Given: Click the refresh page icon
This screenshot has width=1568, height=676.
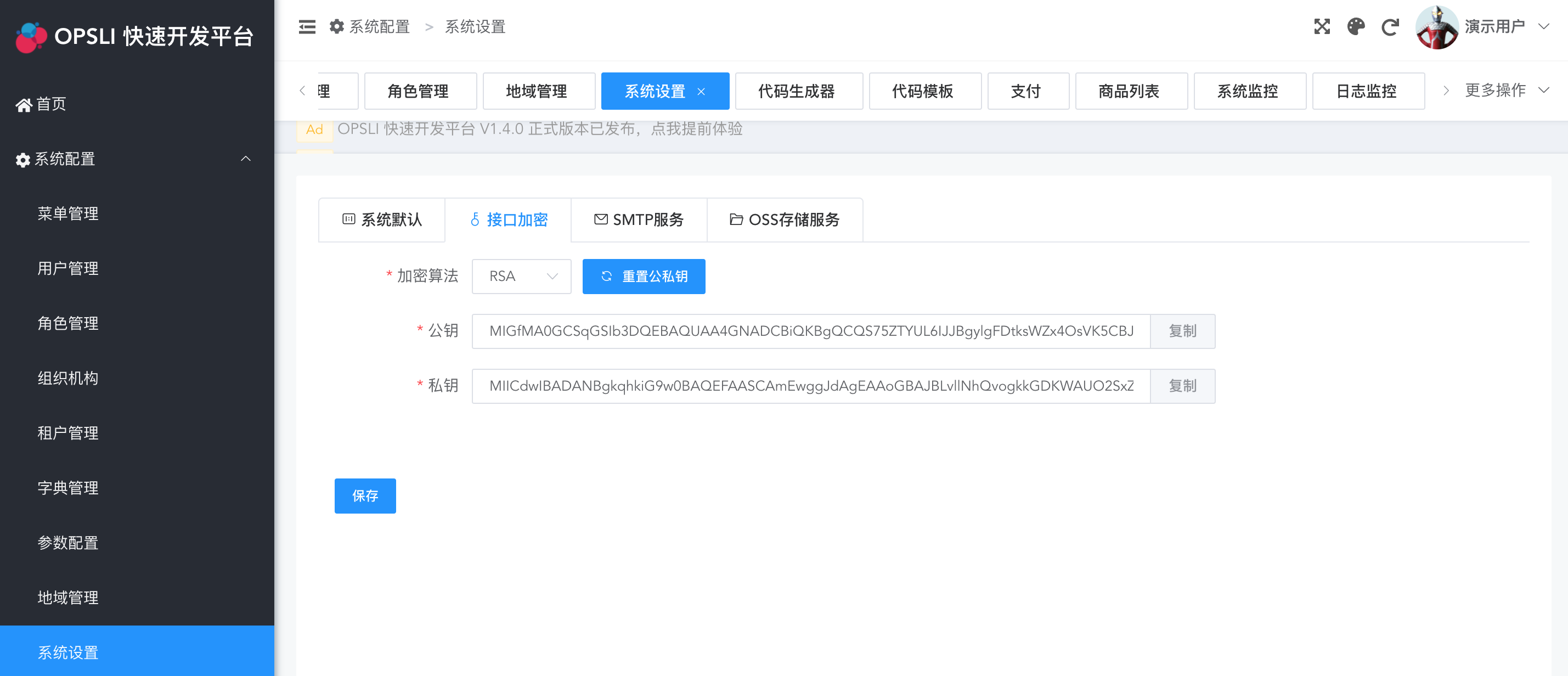Looking at the screenshot, I should tap(1390, 27).
